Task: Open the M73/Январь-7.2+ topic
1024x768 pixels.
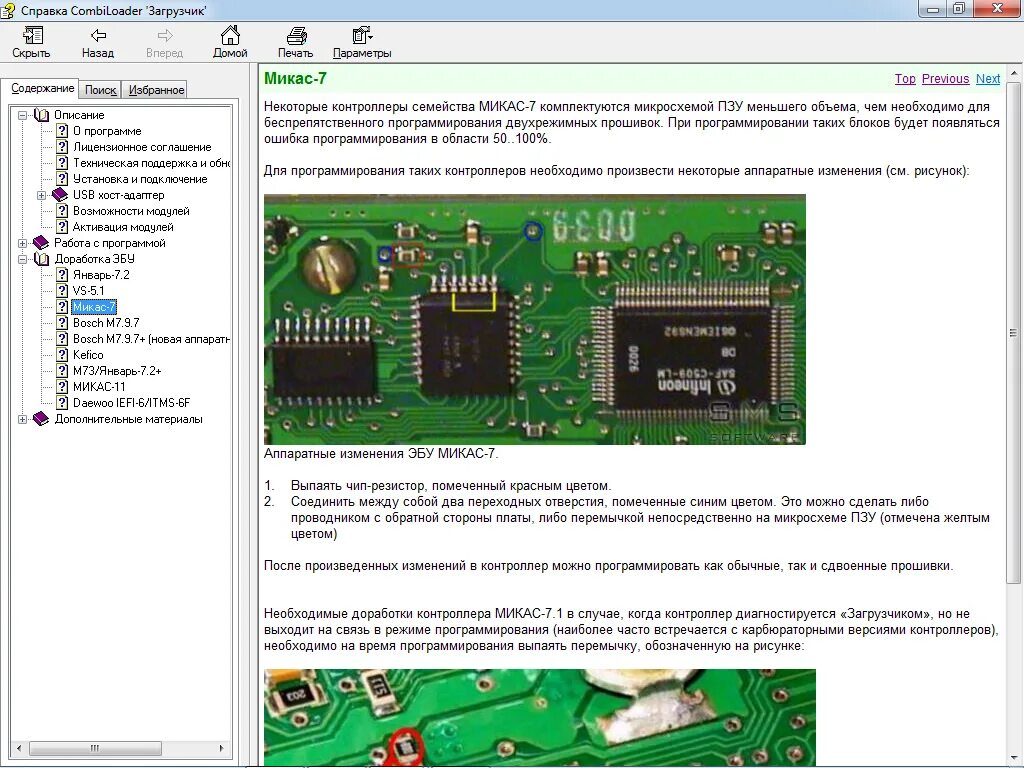Action: tap(117, 370)
